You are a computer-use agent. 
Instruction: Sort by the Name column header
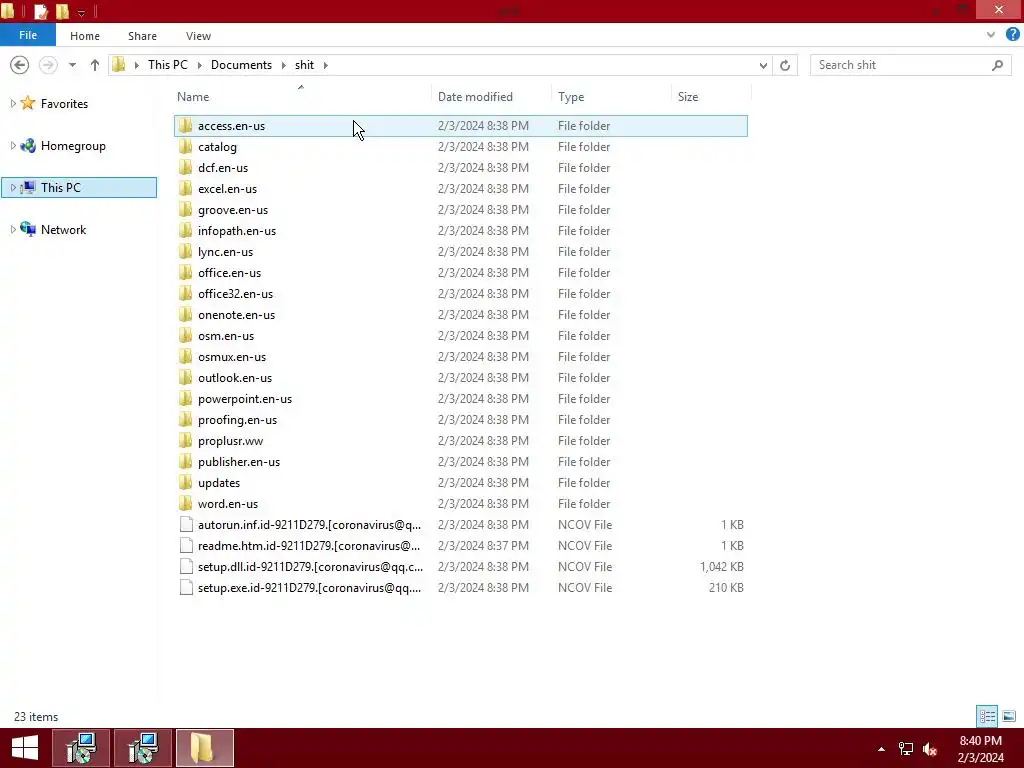click(x=302, y=97)
